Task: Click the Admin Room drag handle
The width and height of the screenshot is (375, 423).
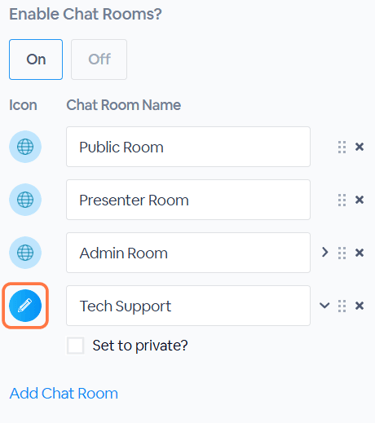Action: pos(342,253)
